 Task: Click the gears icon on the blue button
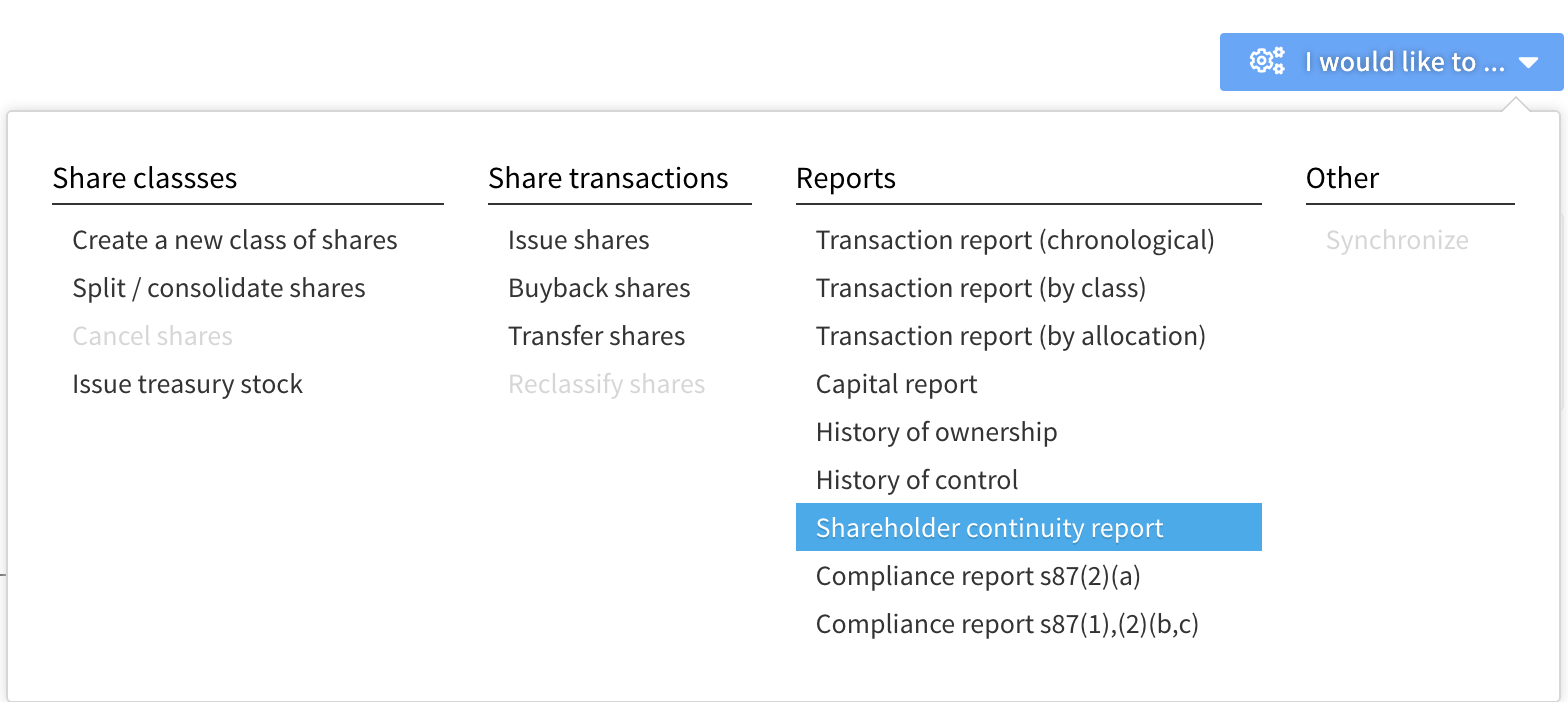1265,61
